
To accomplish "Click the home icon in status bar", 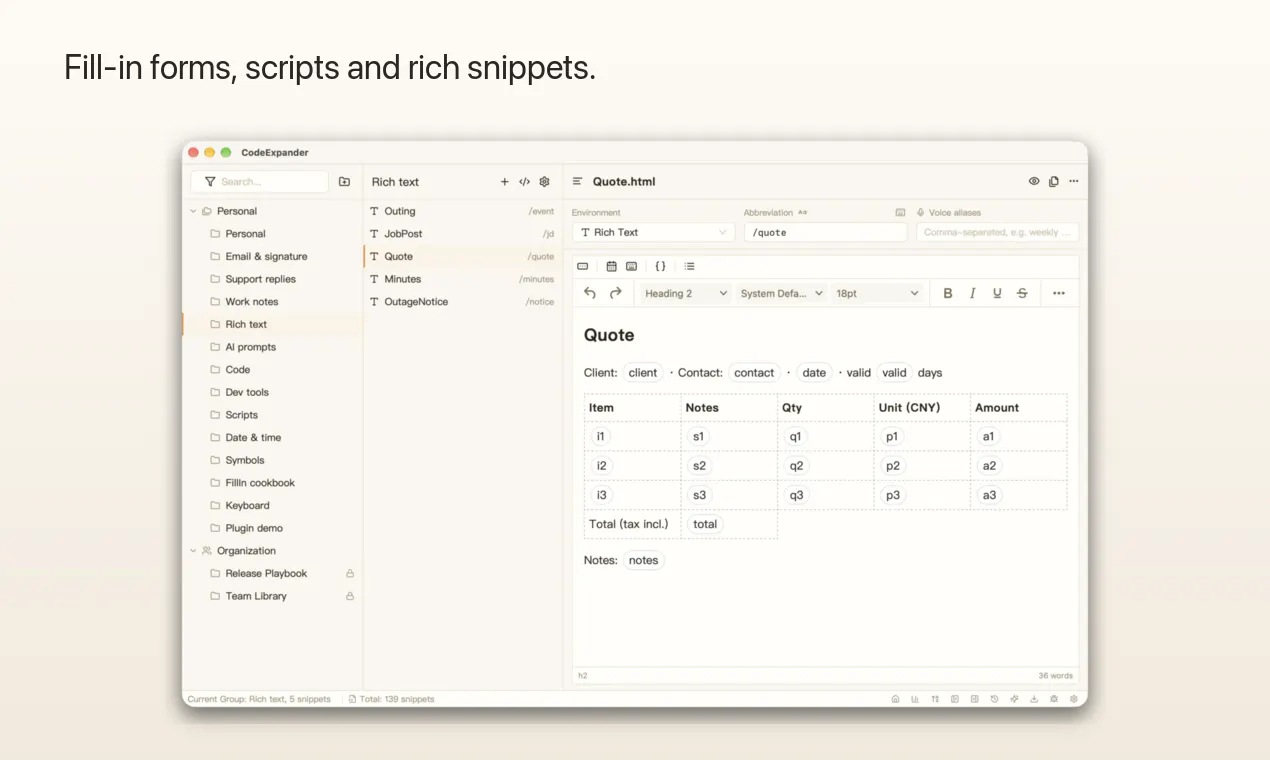I will [x=895, y=699].
